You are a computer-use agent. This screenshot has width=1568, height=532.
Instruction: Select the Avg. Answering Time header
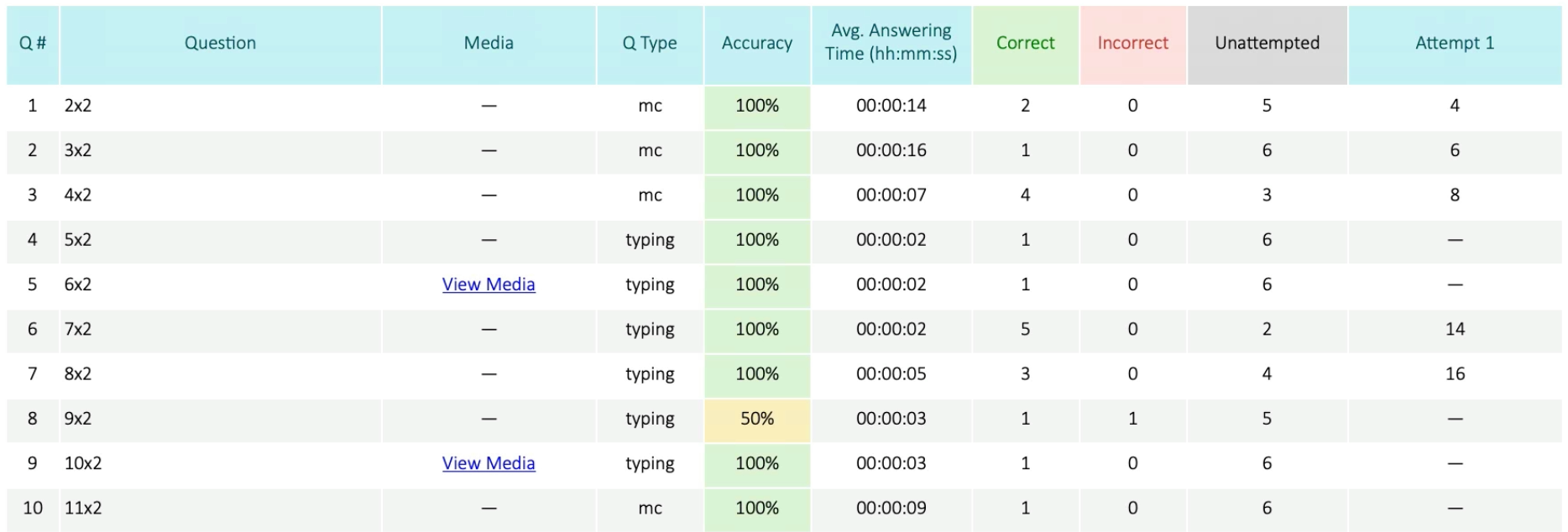tap(891, 44)
